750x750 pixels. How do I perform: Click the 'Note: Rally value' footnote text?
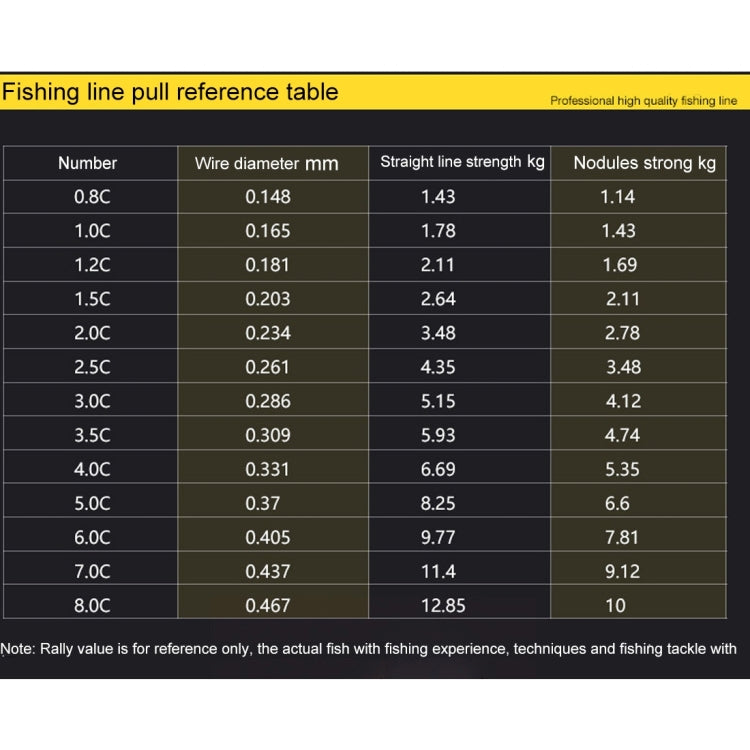point(368,649)
